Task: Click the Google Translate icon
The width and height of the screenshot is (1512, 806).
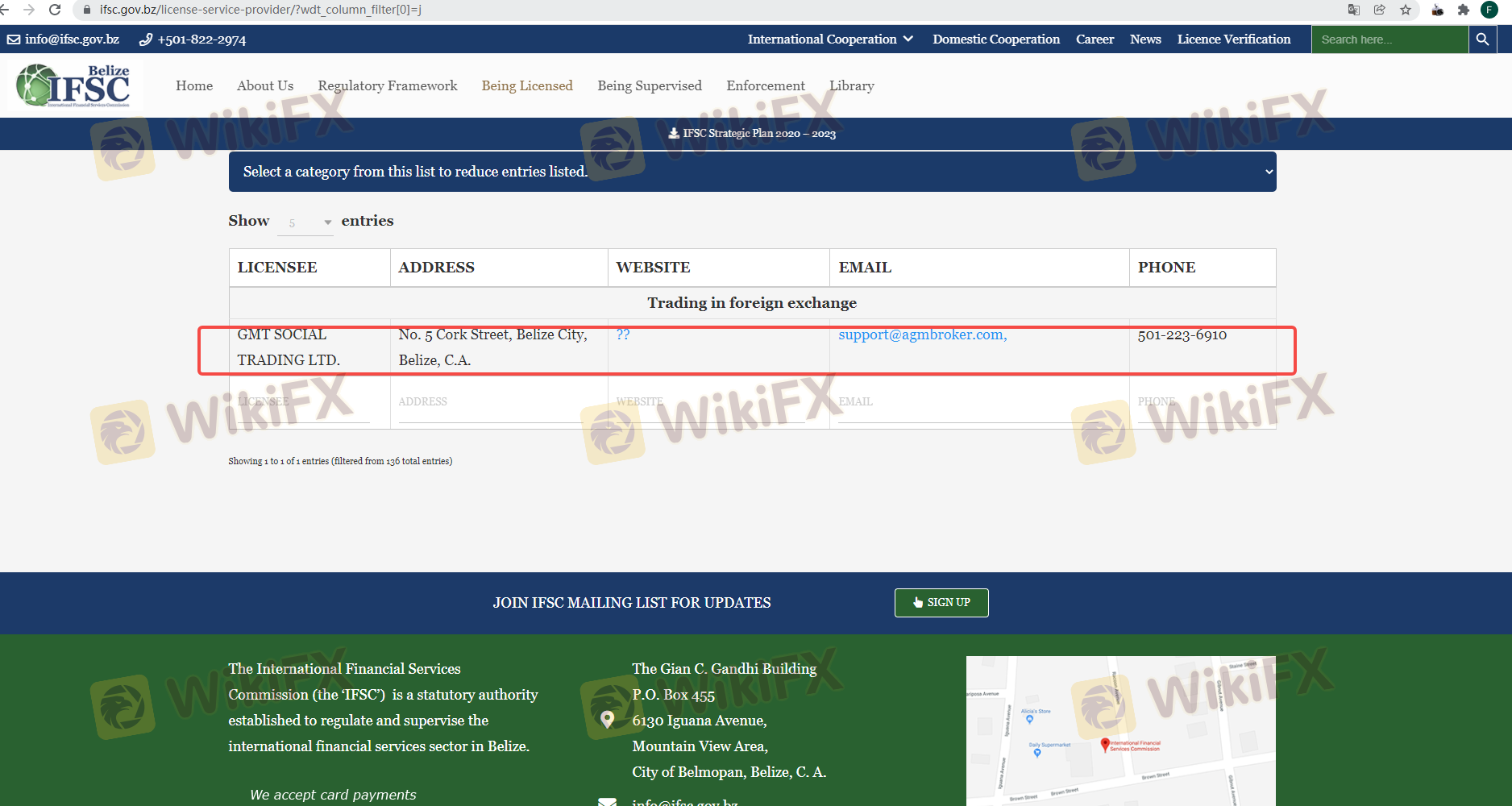Action: tap(1354, 10)
